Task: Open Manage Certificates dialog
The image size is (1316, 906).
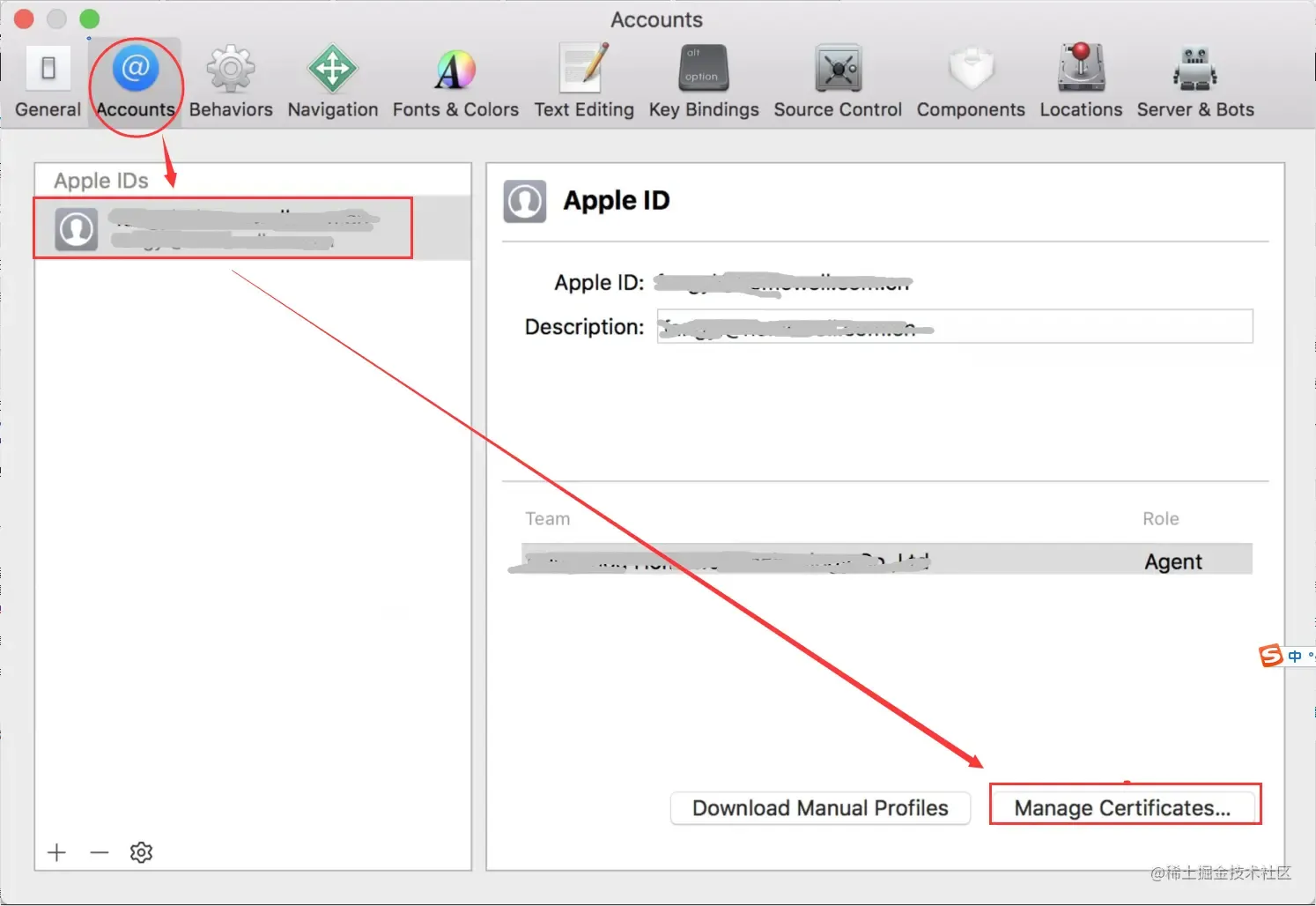Action: click(1123, 808)
